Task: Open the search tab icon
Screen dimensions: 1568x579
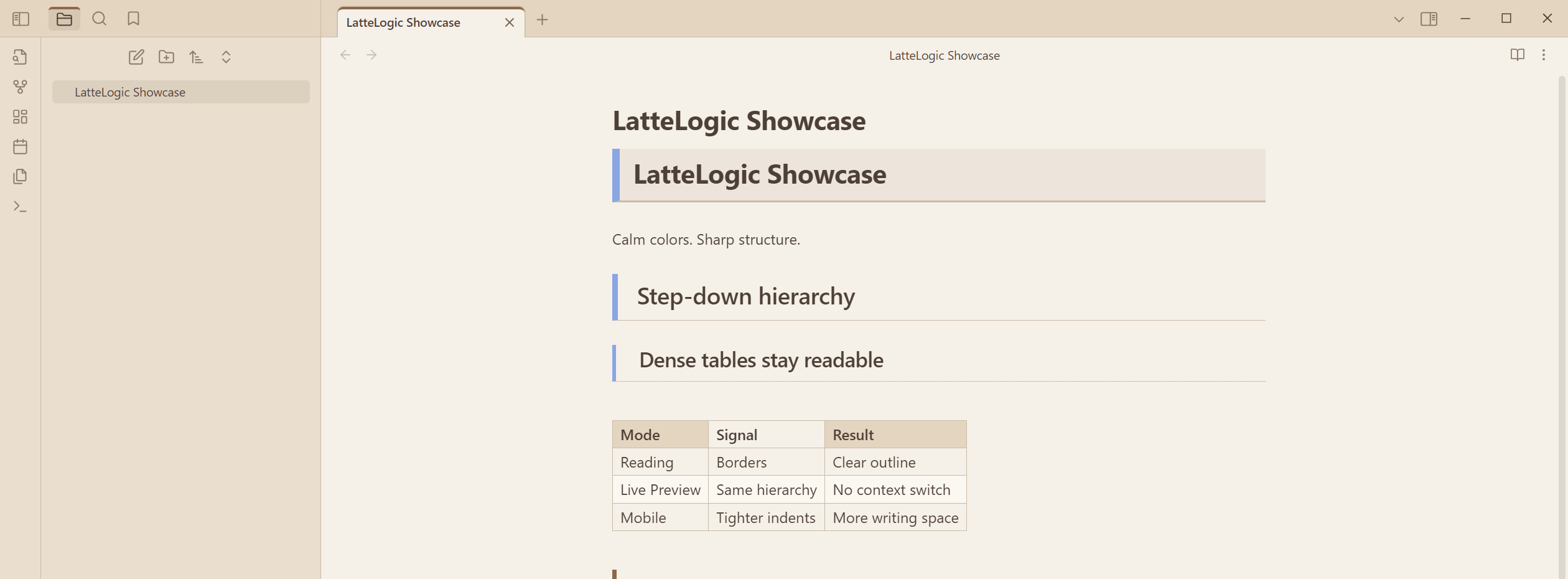Action: [99, 19]
